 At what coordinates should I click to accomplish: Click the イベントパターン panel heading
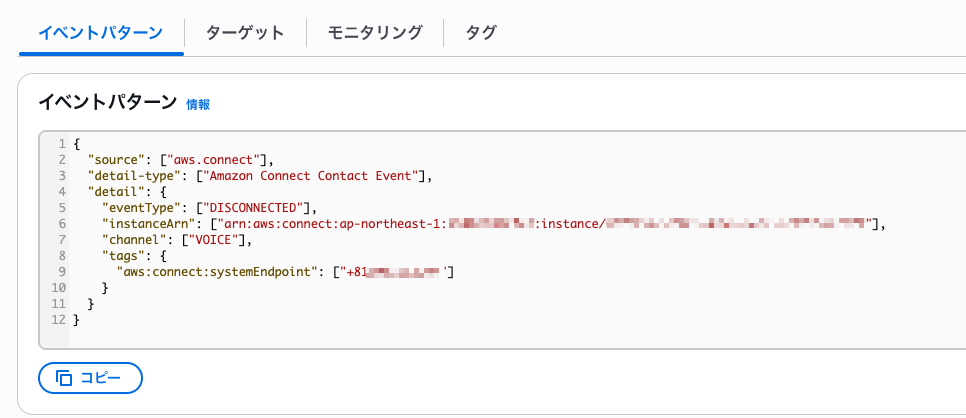pos(107,103)
